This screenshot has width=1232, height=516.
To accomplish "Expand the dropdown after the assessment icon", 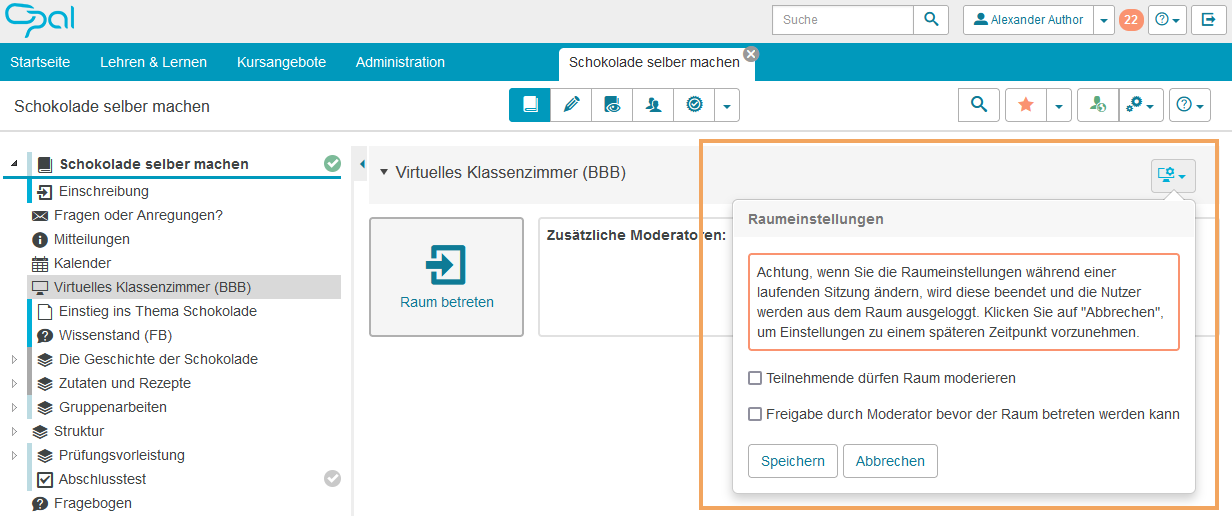I will coord(727,104).
